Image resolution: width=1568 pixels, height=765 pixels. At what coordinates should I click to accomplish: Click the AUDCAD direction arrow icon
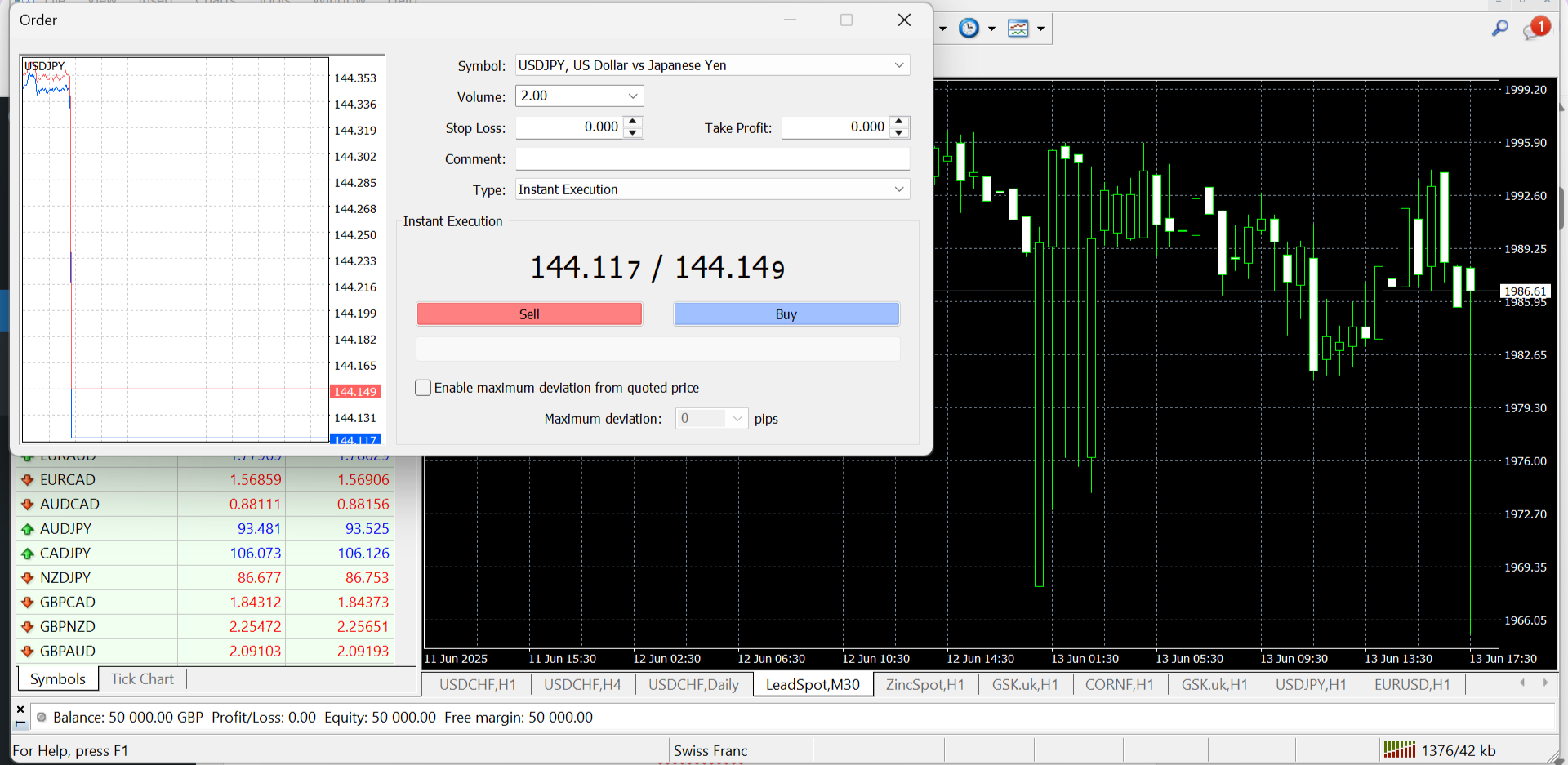[27, 505]
